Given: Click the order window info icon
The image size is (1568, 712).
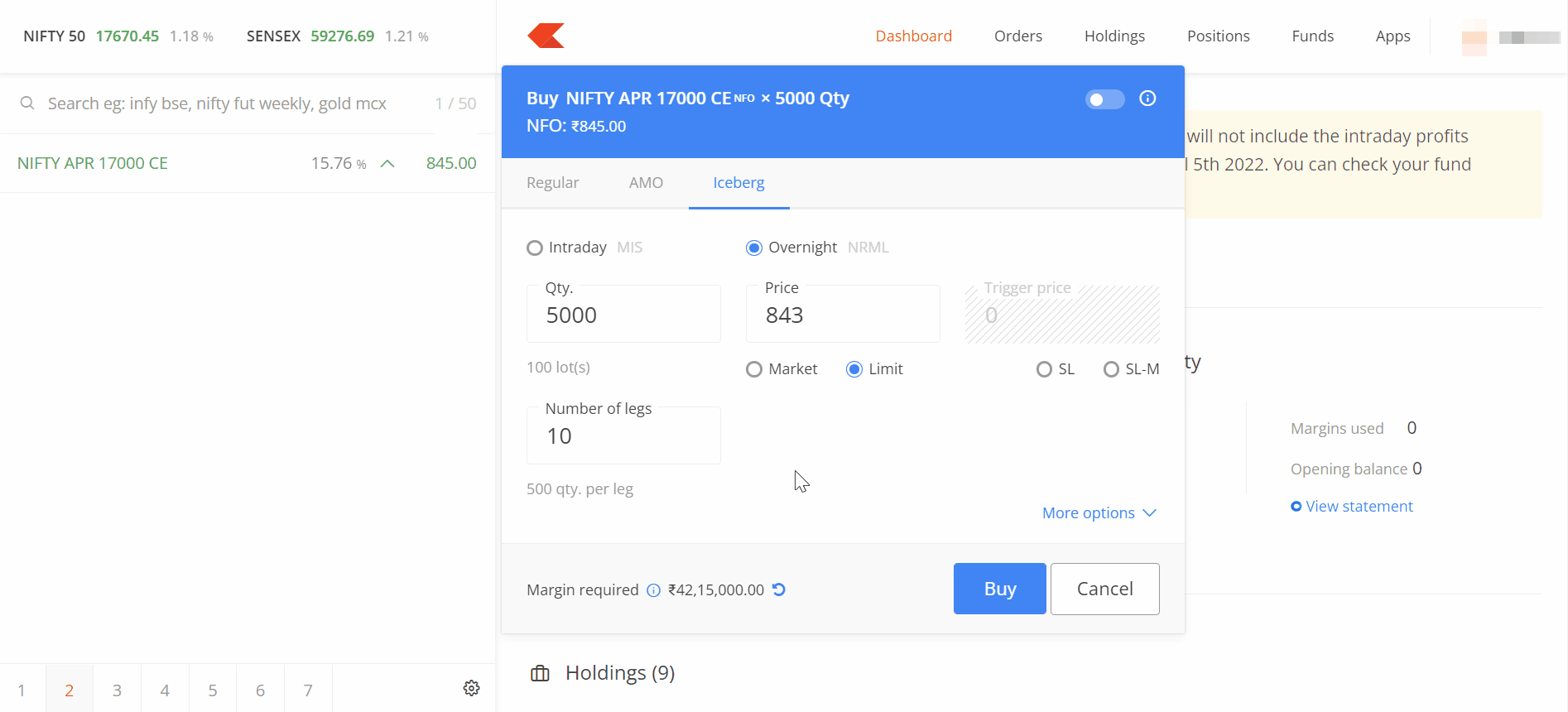Looking at the screenshot, I should (x=1147, y=99).
